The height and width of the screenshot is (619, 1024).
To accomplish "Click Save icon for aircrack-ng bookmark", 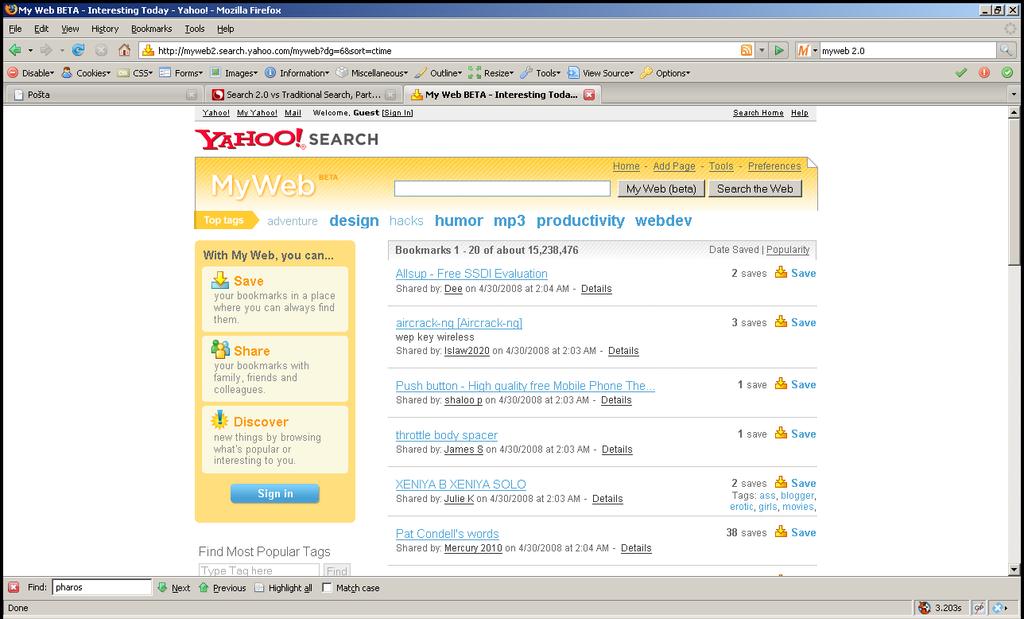I will pos(781,322).
